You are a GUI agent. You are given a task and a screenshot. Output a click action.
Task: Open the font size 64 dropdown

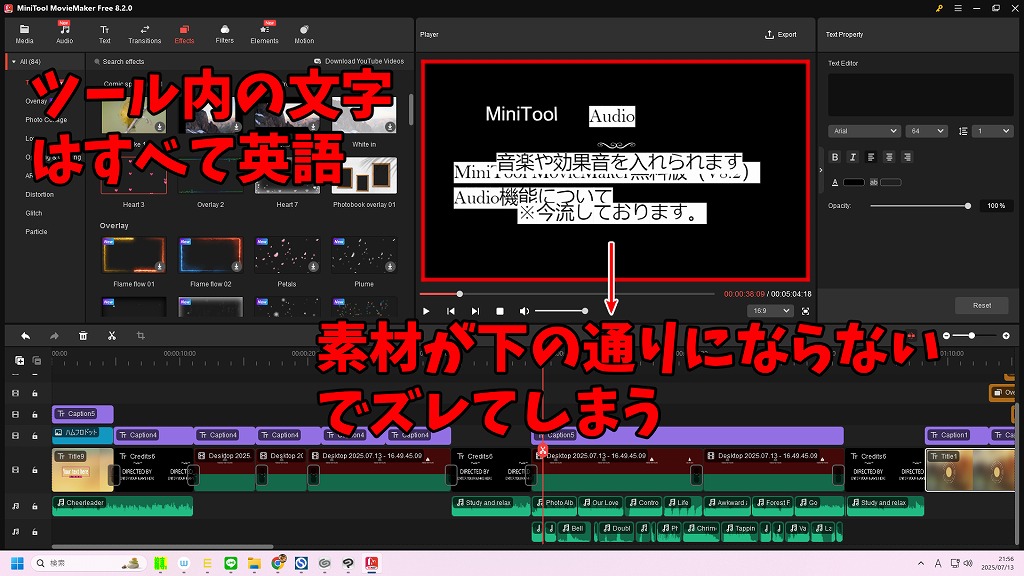tap(926, 131)
